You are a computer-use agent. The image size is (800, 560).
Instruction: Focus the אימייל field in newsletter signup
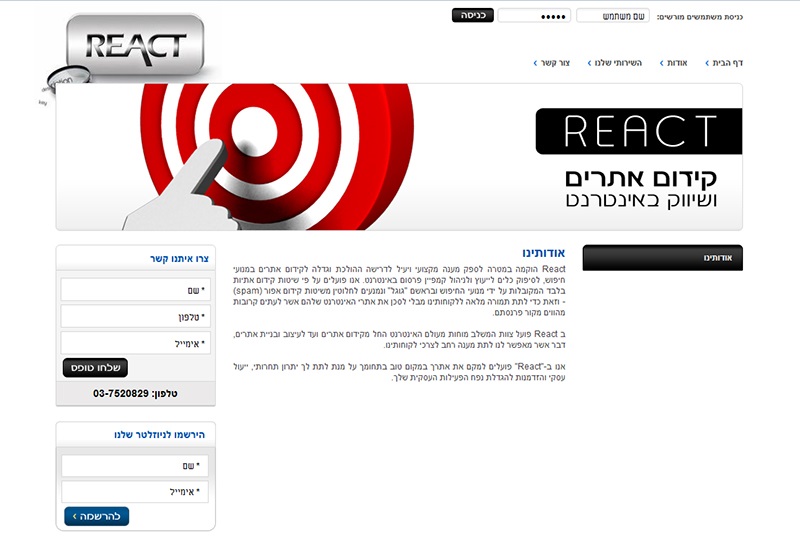point(135,491)
